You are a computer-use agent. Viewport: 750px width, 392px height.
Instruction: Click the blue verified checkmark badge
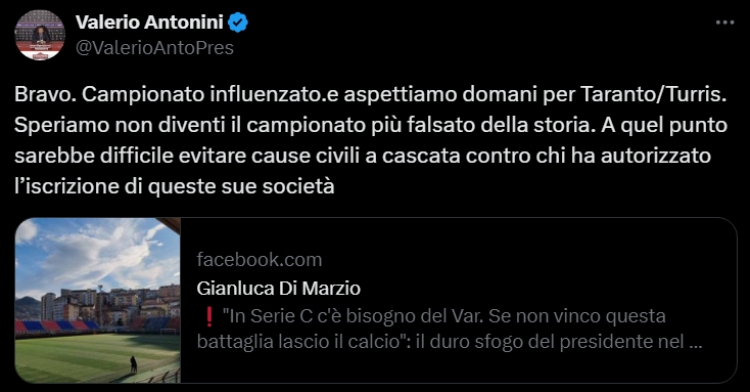pyautogui.click(x=238, y=22)
